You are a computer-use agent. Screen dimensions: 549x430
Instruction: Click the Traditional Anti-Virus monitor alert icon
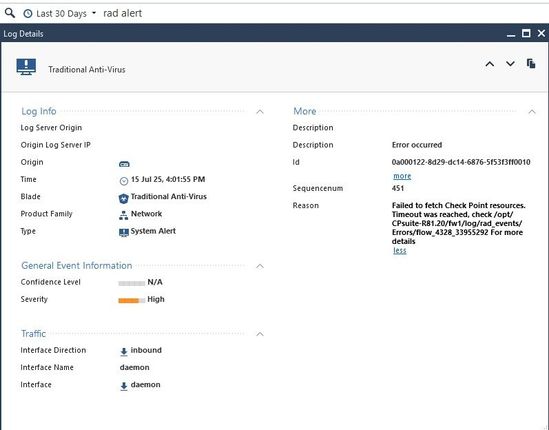26,67
